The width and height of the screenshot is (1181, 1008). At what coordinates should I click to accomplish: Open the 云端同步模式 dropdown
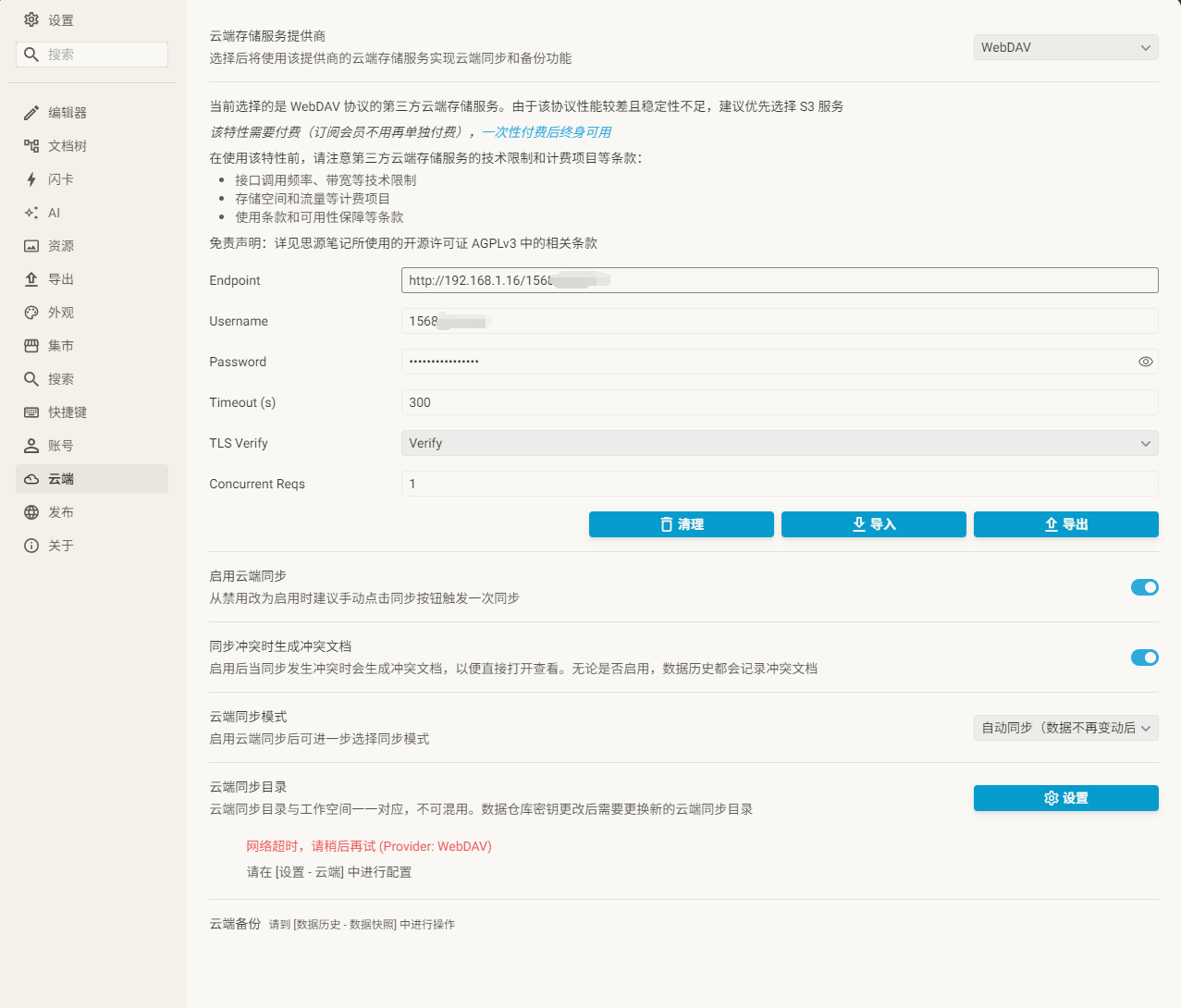pyautogui.click(x=1065, y=728)
